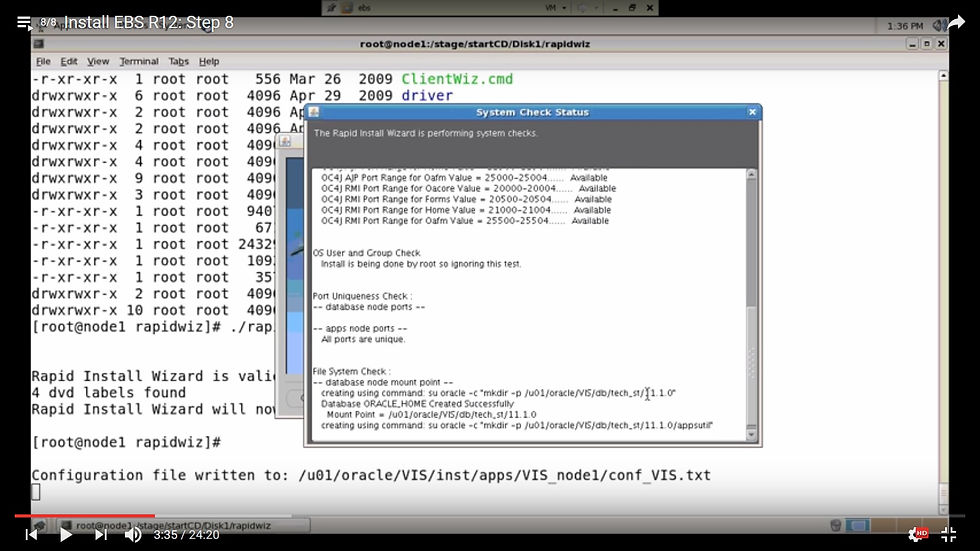Click 'OS User and Group Check' heading

(x=366, y=253)
